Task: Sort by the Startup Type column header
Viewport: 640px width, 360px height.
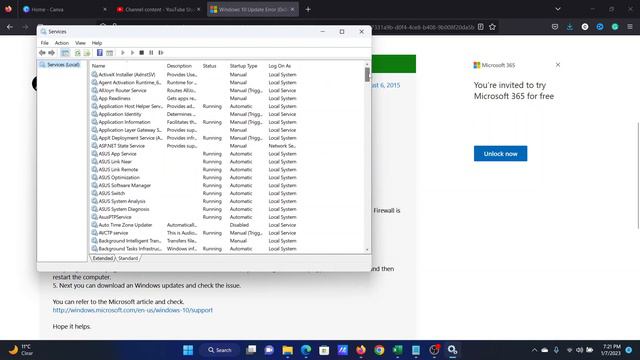Action: click(x=243, y=66)
